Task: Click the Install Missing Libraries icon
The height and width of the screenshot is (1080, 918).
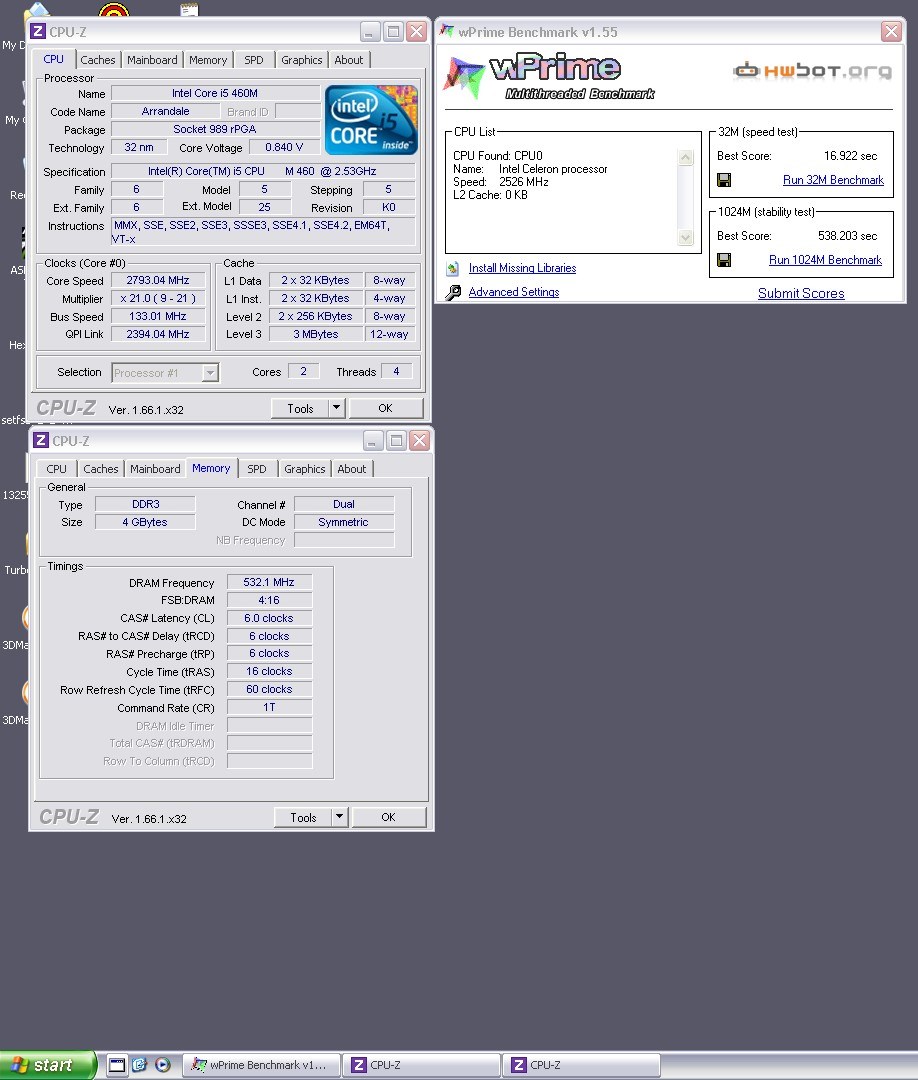Action: pyautogui.click(x=452, y=269)
